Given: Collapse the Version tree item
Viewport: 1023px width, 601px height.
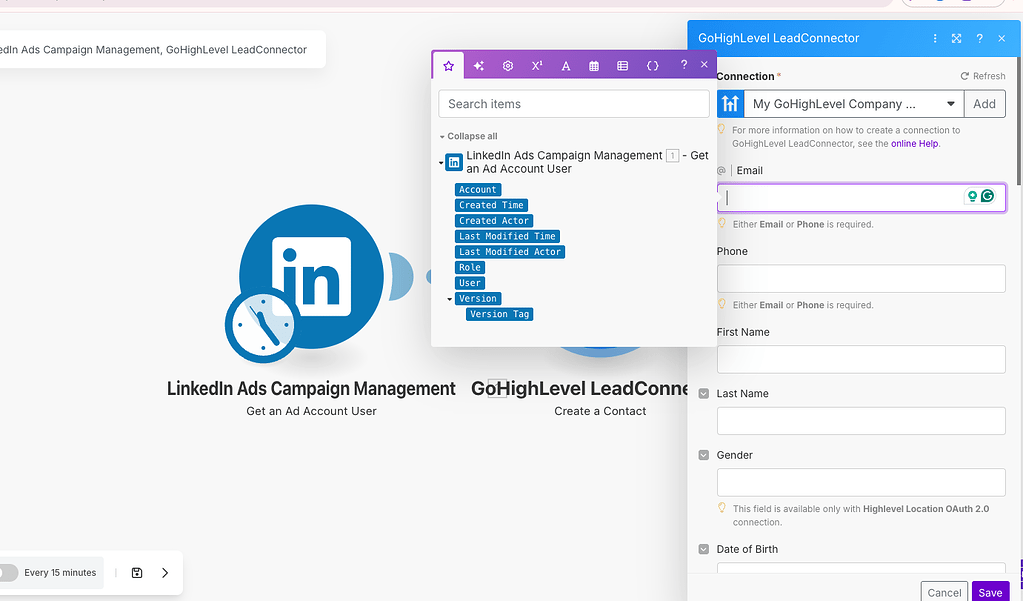Looking at the screenshot, I should [x=449, y=298].
